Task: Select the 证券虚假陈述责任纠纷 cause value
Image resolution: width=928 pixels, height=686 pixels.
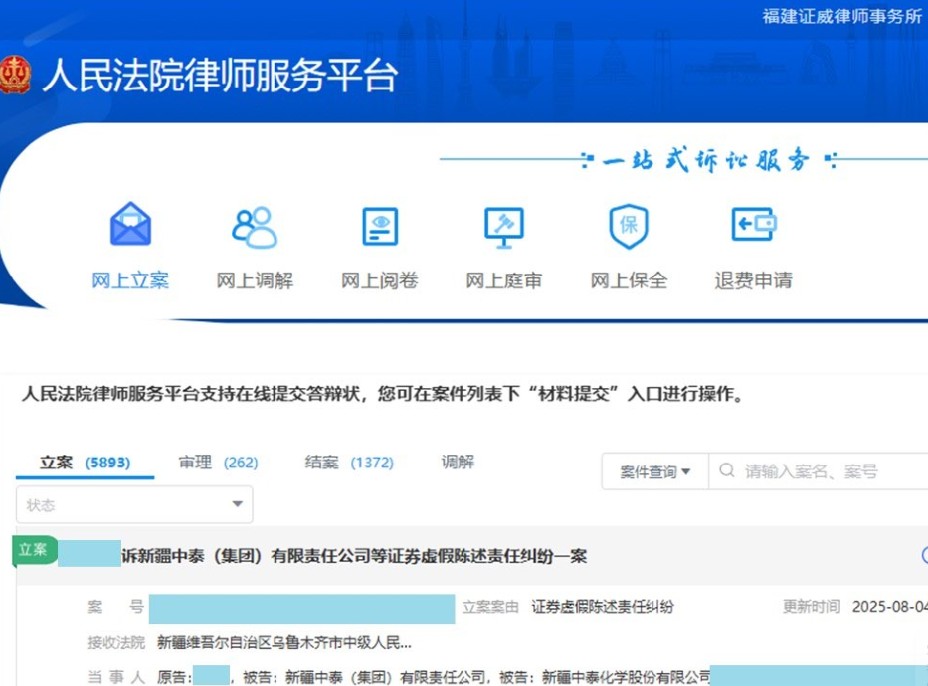Action: 602,607
